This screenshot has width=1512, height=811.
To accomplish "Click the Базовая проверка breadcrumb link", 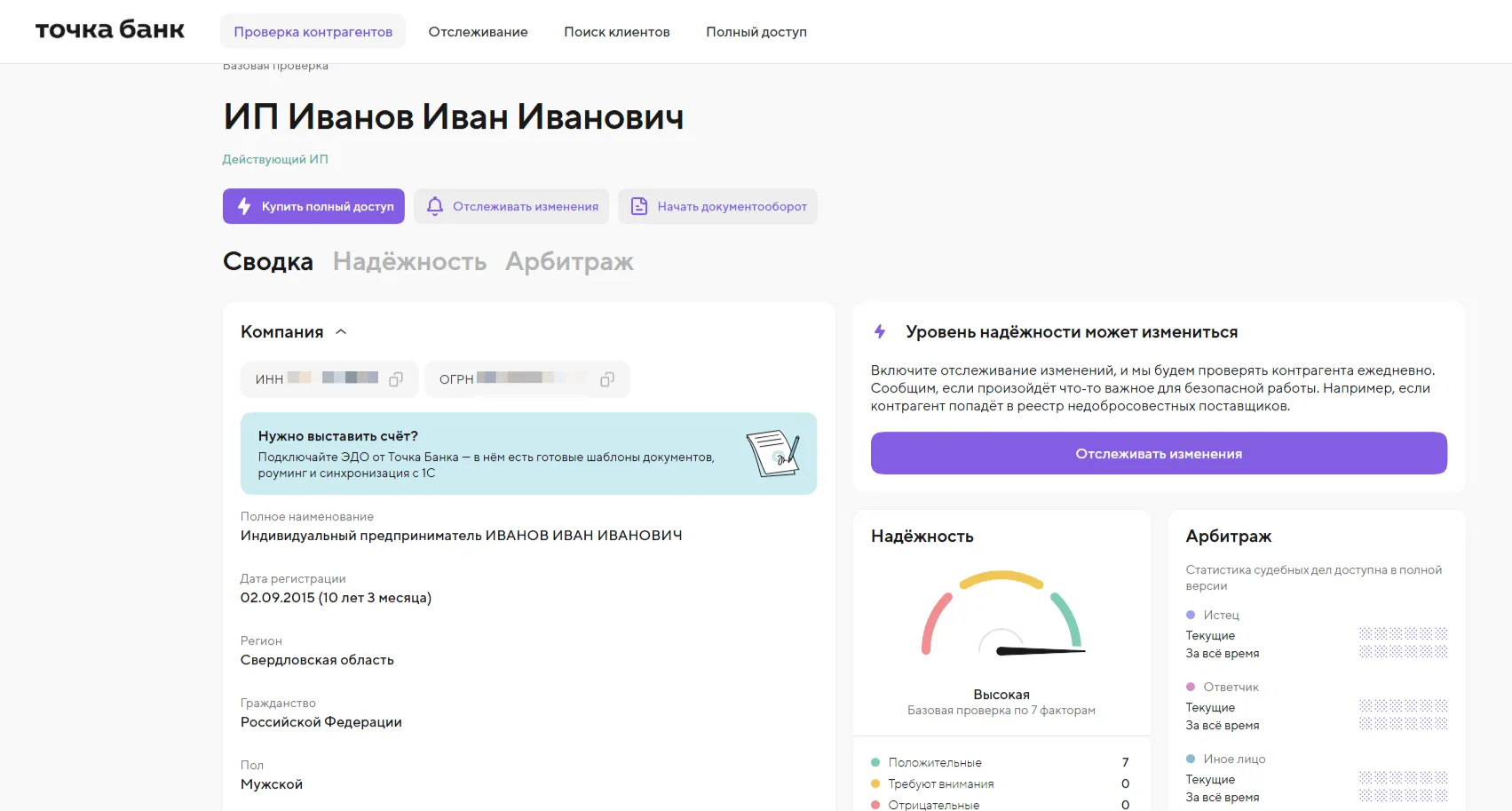I will pos(275,67).
